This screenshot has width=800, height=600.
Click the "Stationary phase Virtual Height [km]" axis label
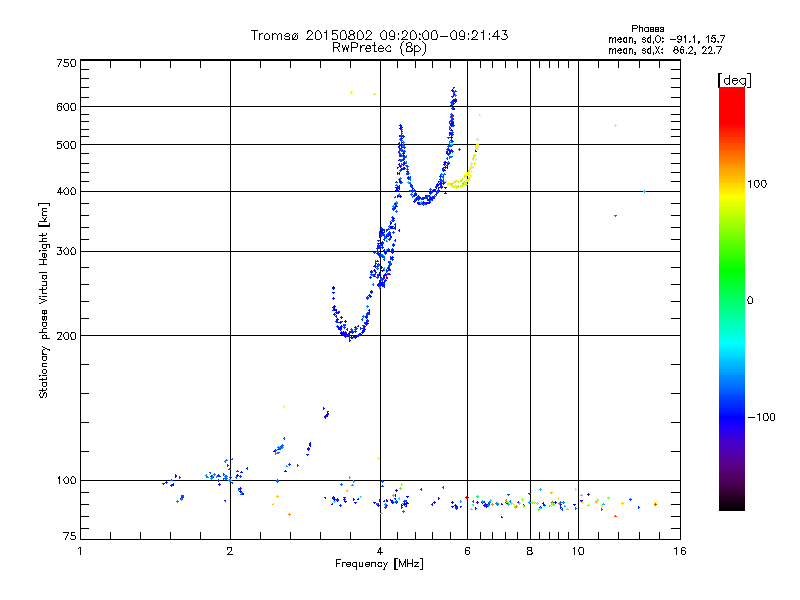pos(44,300)
